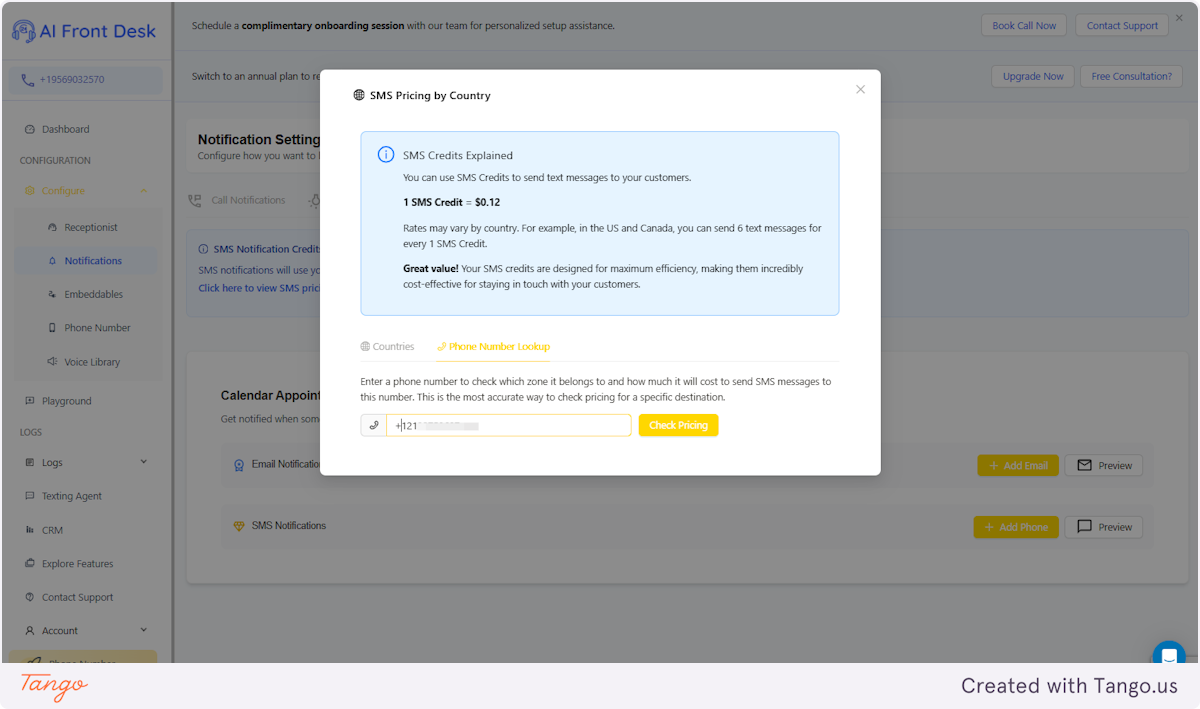Open Dashboard from the sidebar

[x=66, y=129]
